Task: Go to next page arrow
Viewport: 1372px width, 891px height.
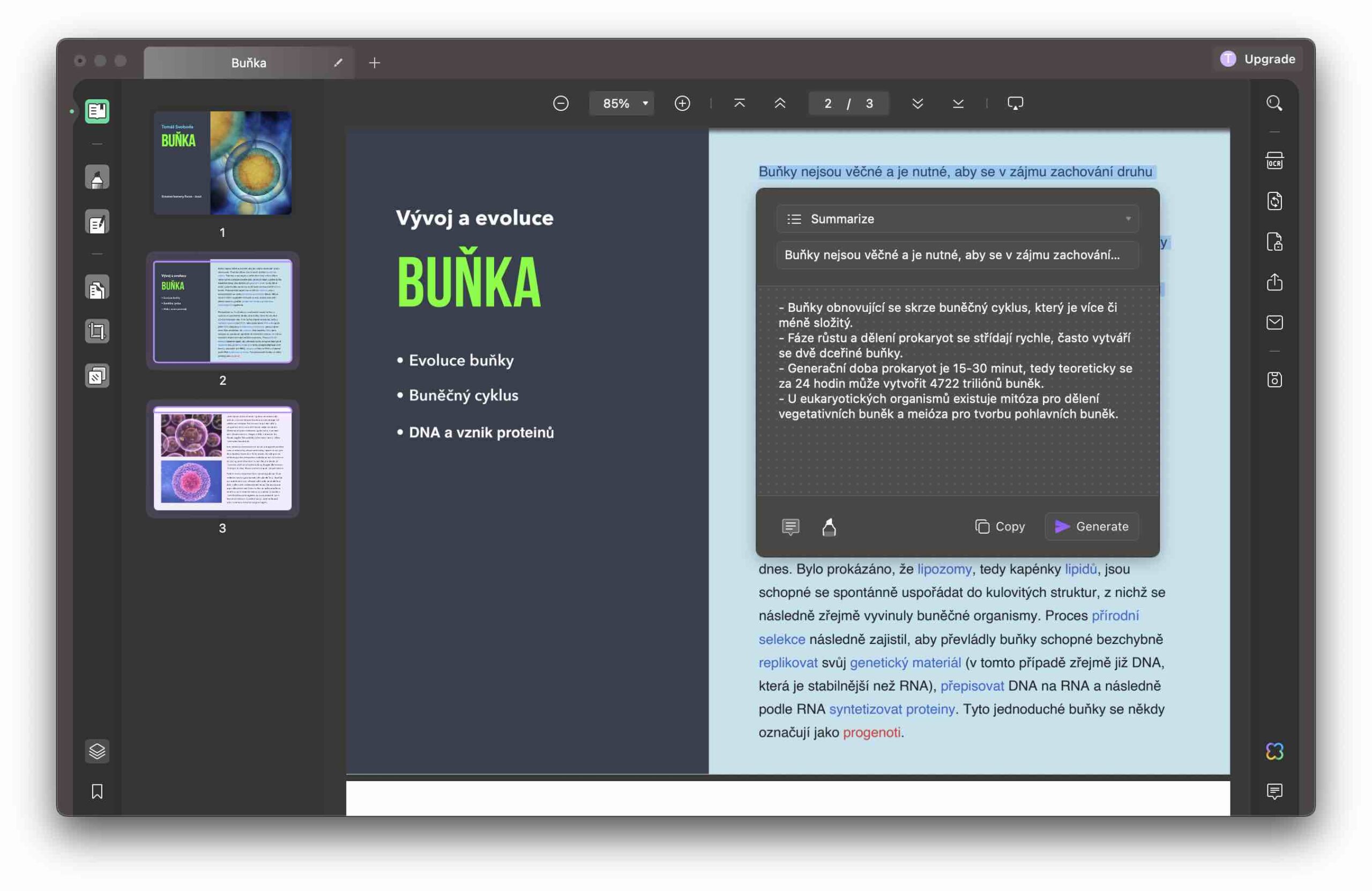Action: [x=917, y=103]
